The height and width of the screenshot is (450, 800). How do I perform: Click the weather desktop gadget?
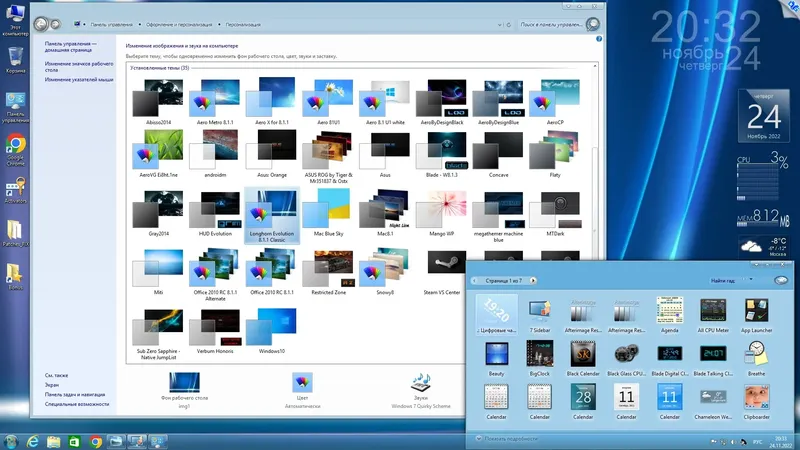pos(763,246)
